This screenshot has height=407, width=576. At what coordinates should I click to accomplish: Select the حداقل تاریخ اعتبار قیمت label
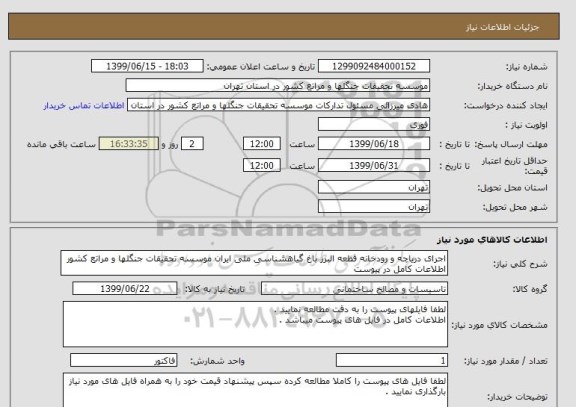(x=514, y=166)
